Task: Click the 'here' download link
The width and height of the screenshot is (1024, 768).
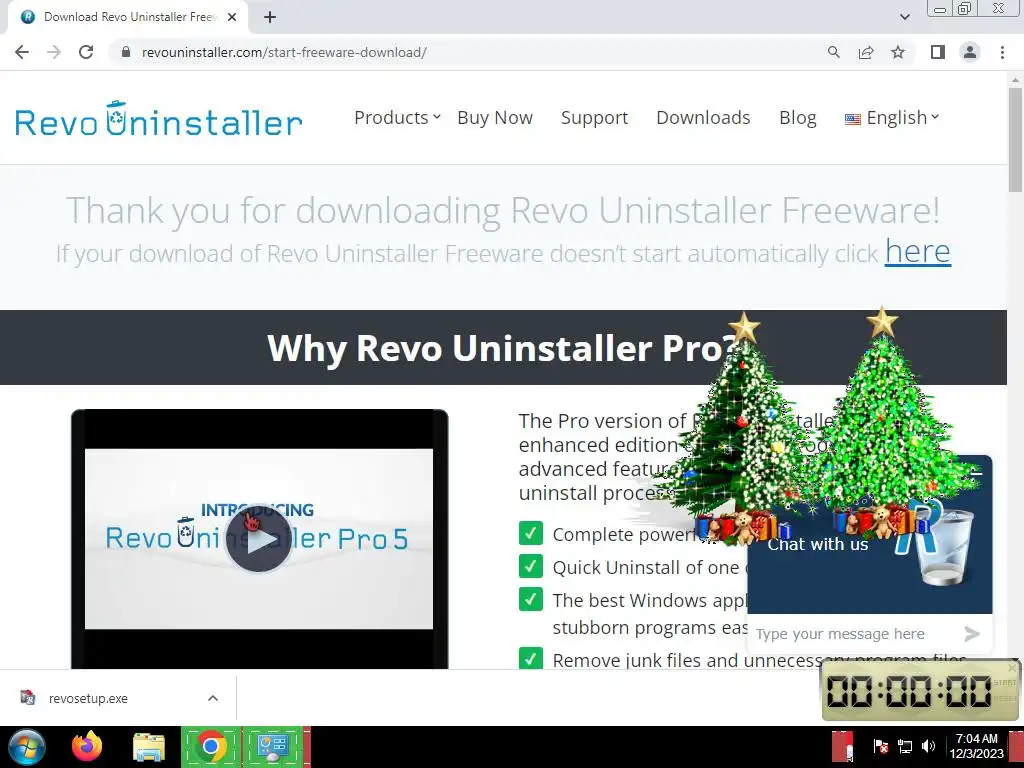Action: [918, 251]
